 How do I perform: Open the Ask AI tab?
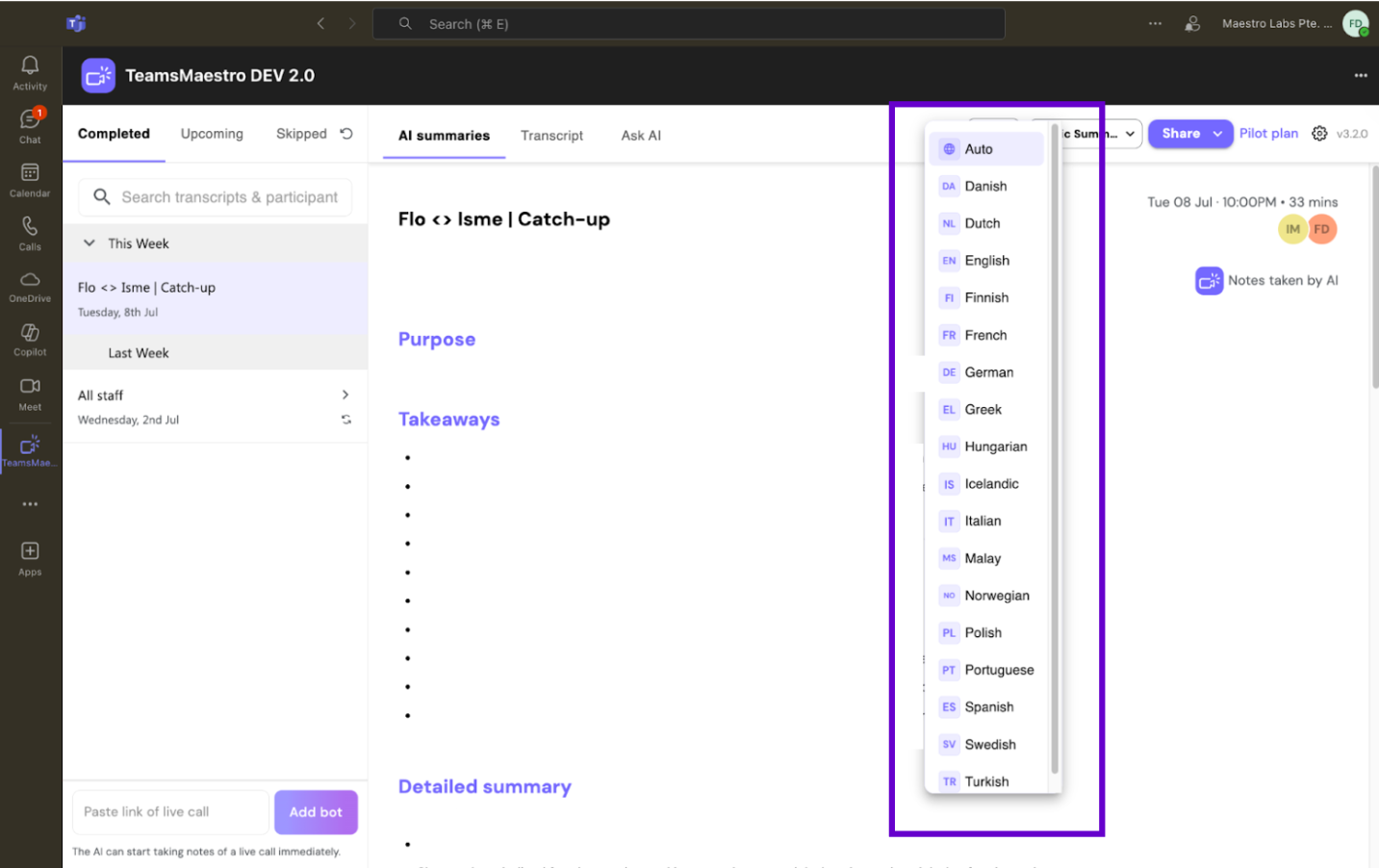click(641, 136)
